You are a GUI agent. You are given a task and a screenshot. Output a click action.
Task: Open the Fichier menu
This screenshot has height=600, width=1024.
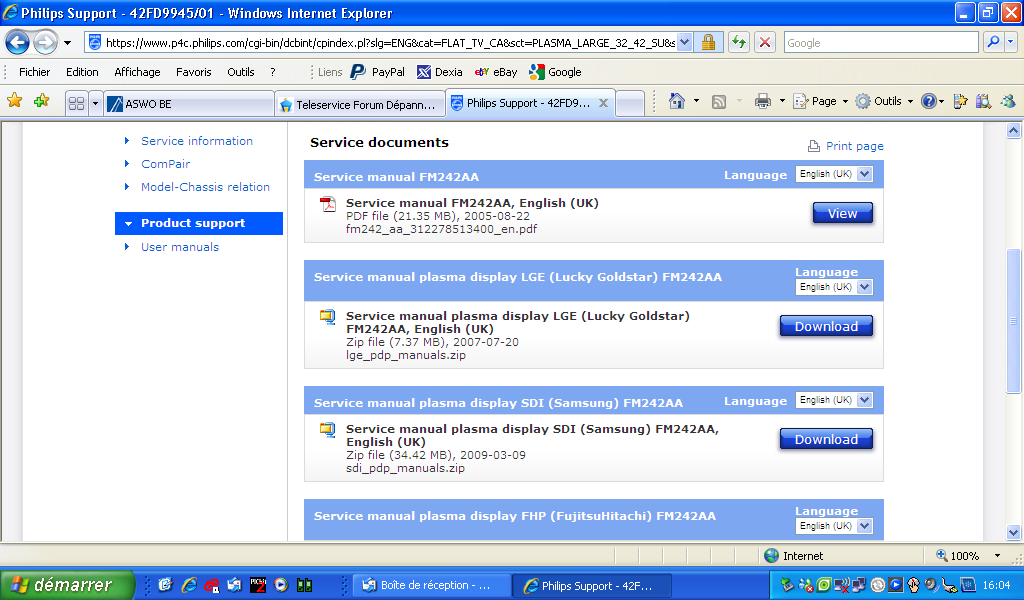pyautogui.click(x=35, y=72)
